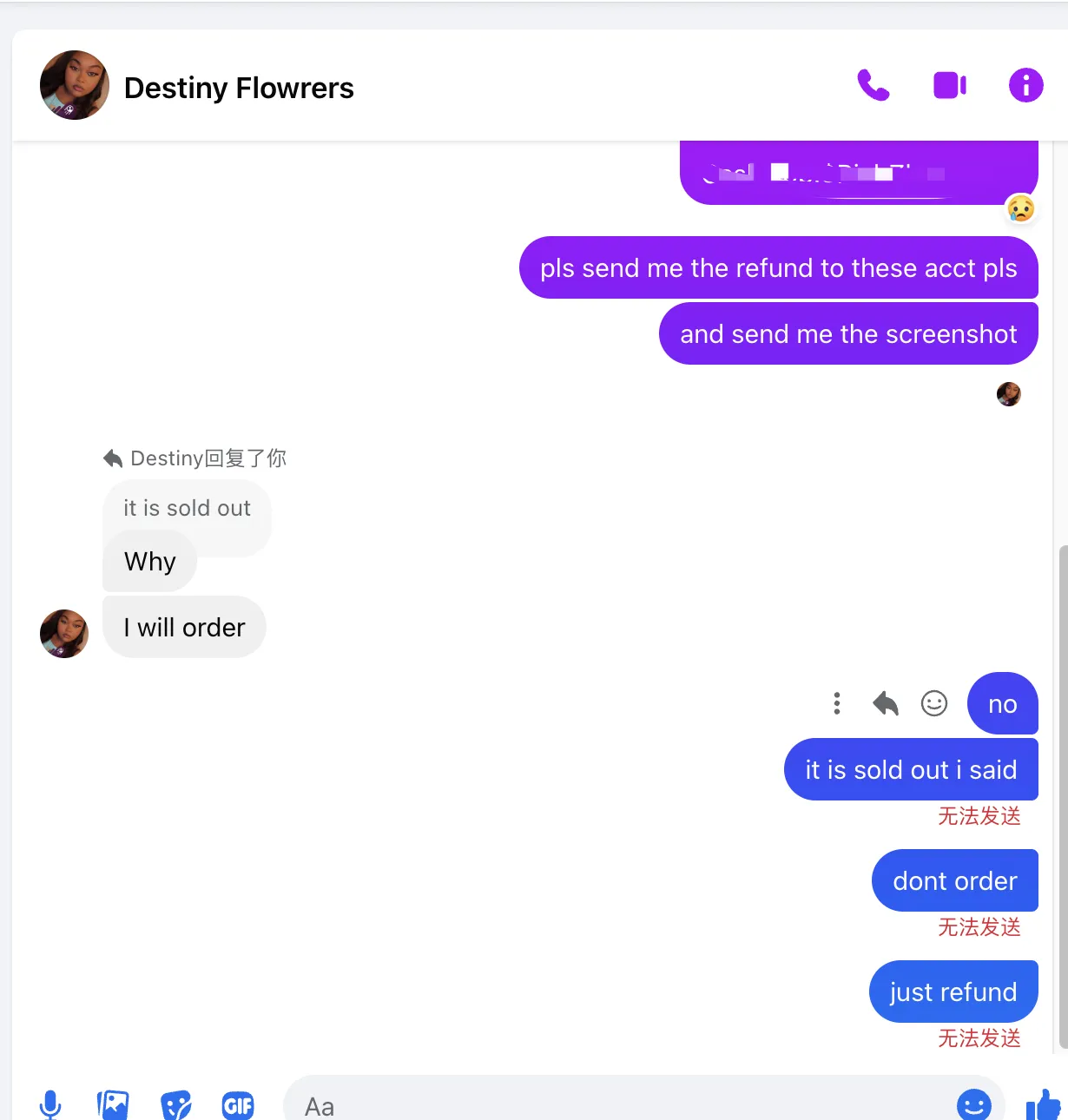The height and width of the screenshot is (1120, 1068).
Task: Retry failed send under "dont order"
Action: tap(979, 927)
